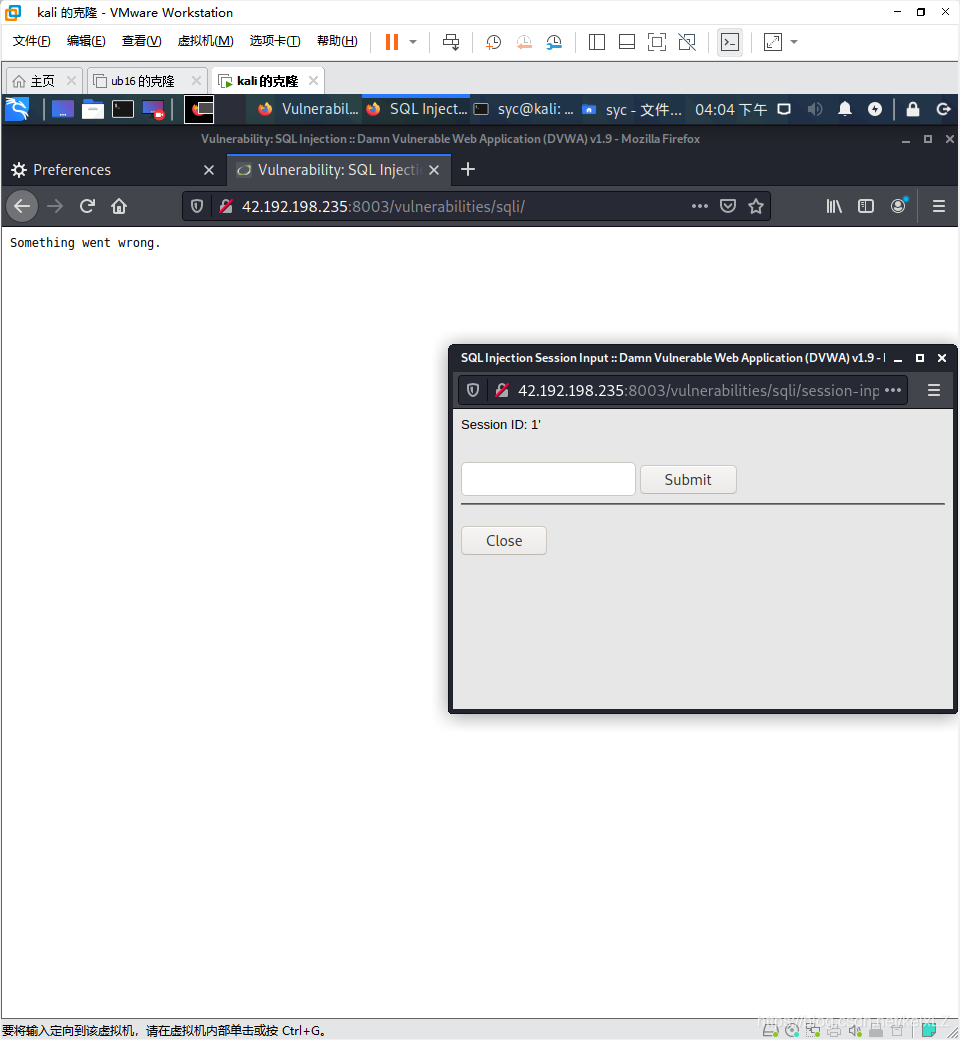Bookmark this page with star icon
960x1040 pixels.
tap(756, 206)
